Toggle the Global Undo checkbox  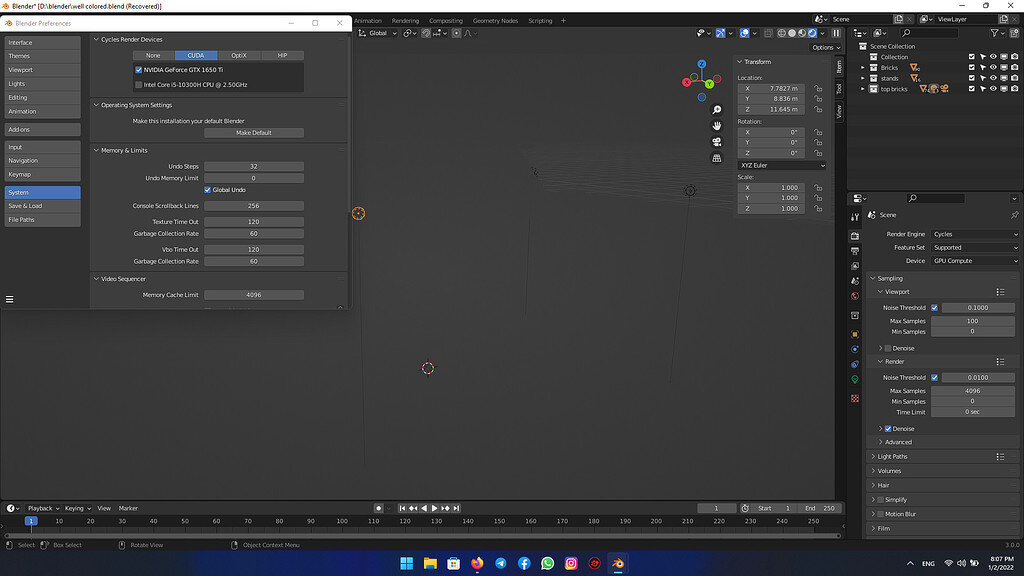click(x=208, y=190)
